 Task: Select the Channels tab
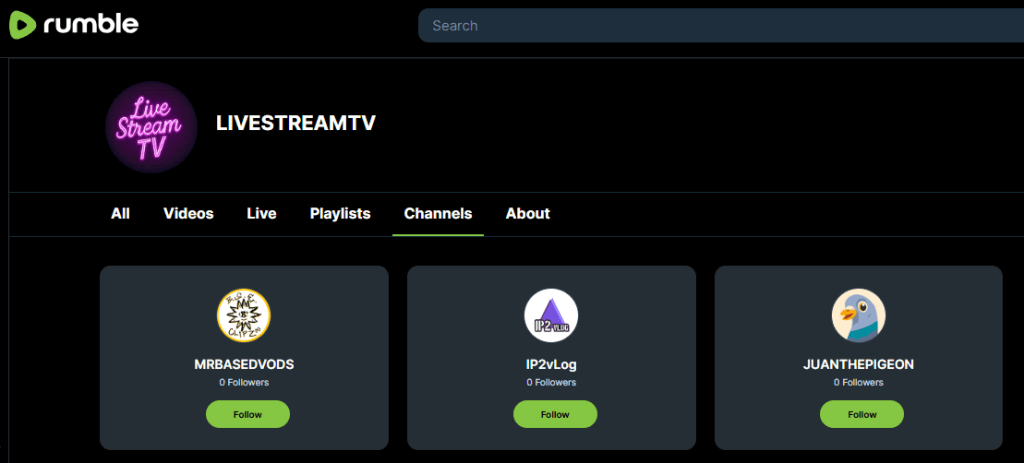pos(438,213)
